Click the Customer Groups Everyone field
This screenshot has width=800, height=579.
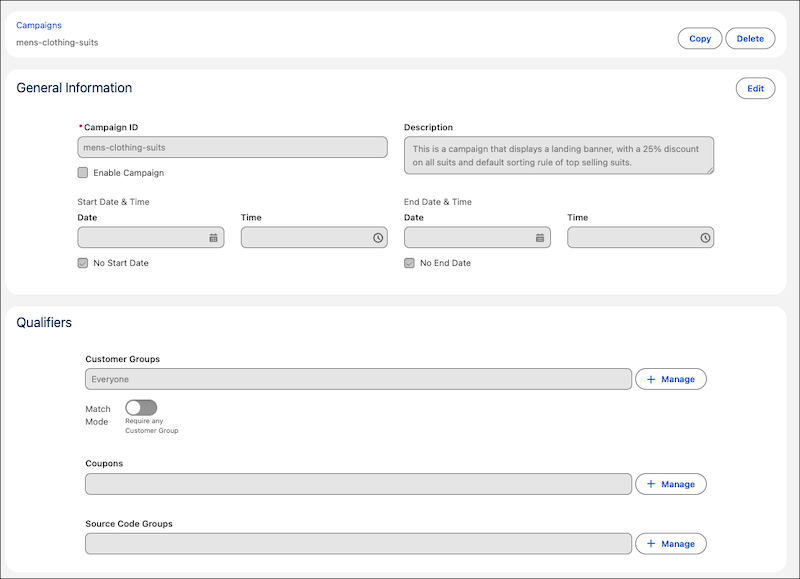click(x=358, y=379)
